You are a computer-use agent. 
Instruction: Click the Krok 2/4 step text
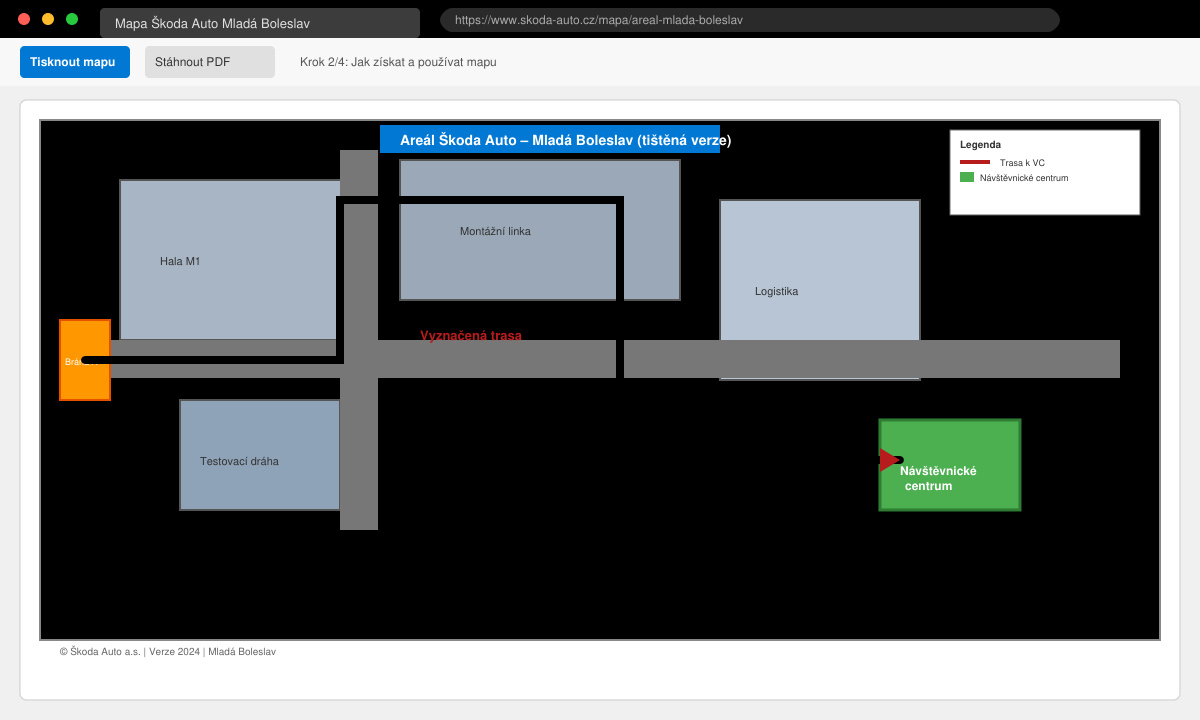tap(398, 62)
